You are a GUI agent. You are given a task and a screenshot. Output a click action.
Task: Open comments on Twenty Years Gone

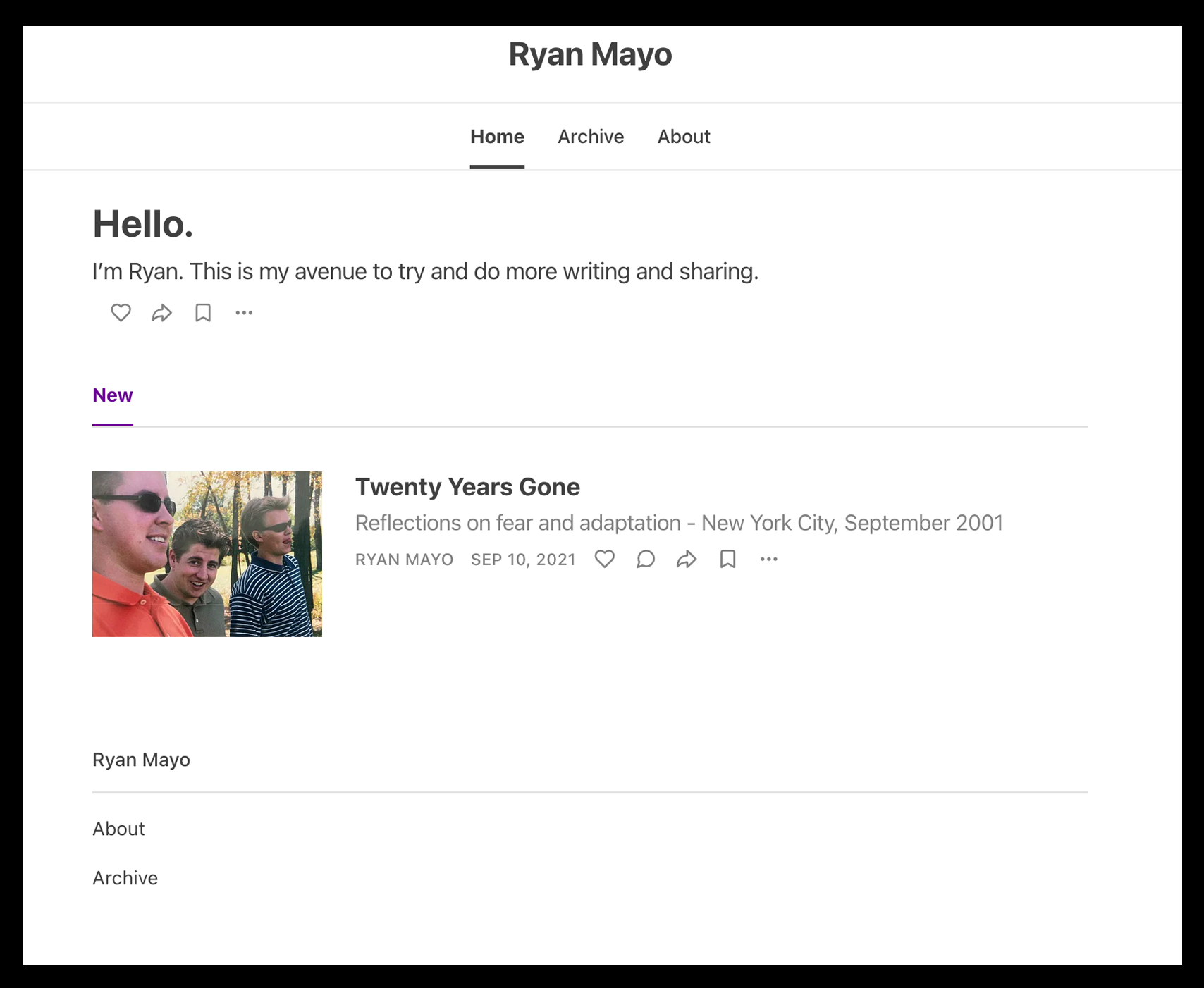coord(646,559)
